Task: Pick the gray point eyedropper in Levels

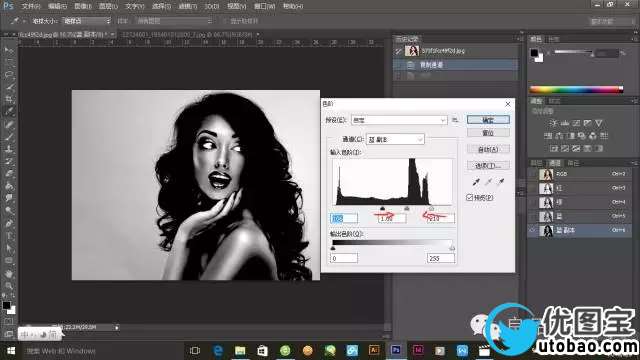Action: (489, 182)
